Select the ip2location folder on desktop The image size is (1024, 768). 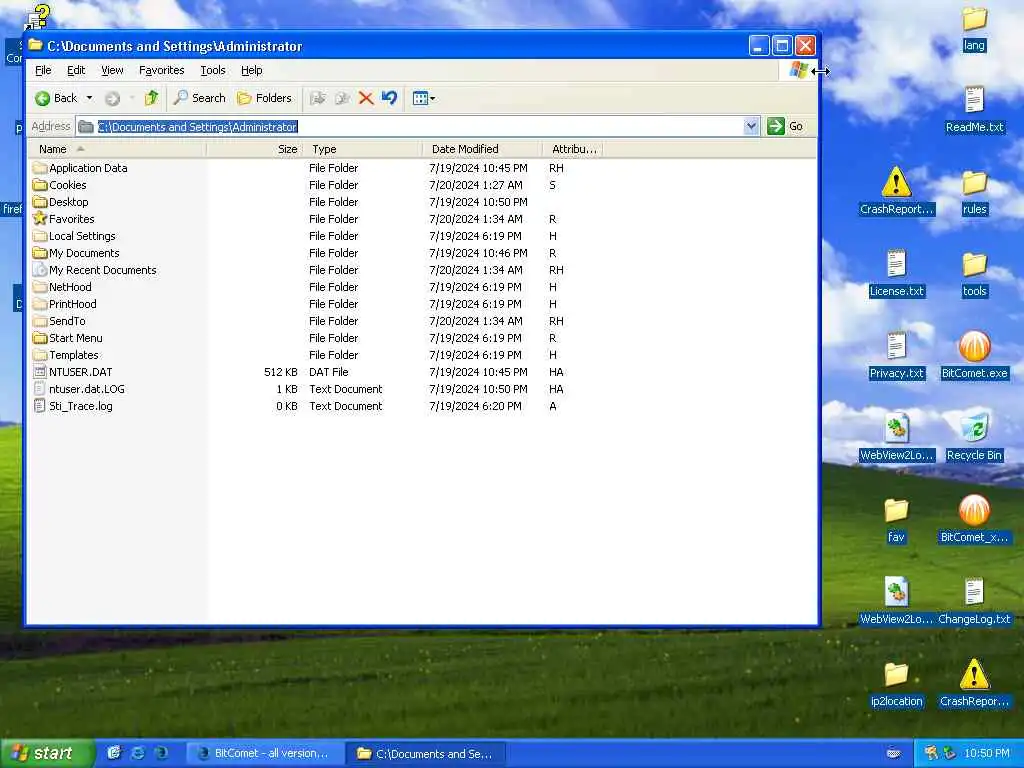pyautogui.click(x=896, y=684)
